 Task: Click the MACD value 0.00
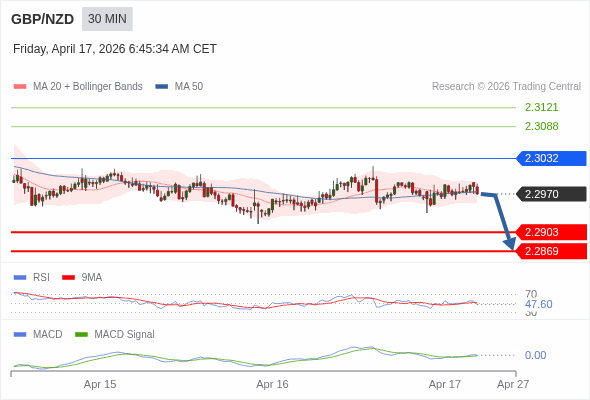tap(535, 355)
